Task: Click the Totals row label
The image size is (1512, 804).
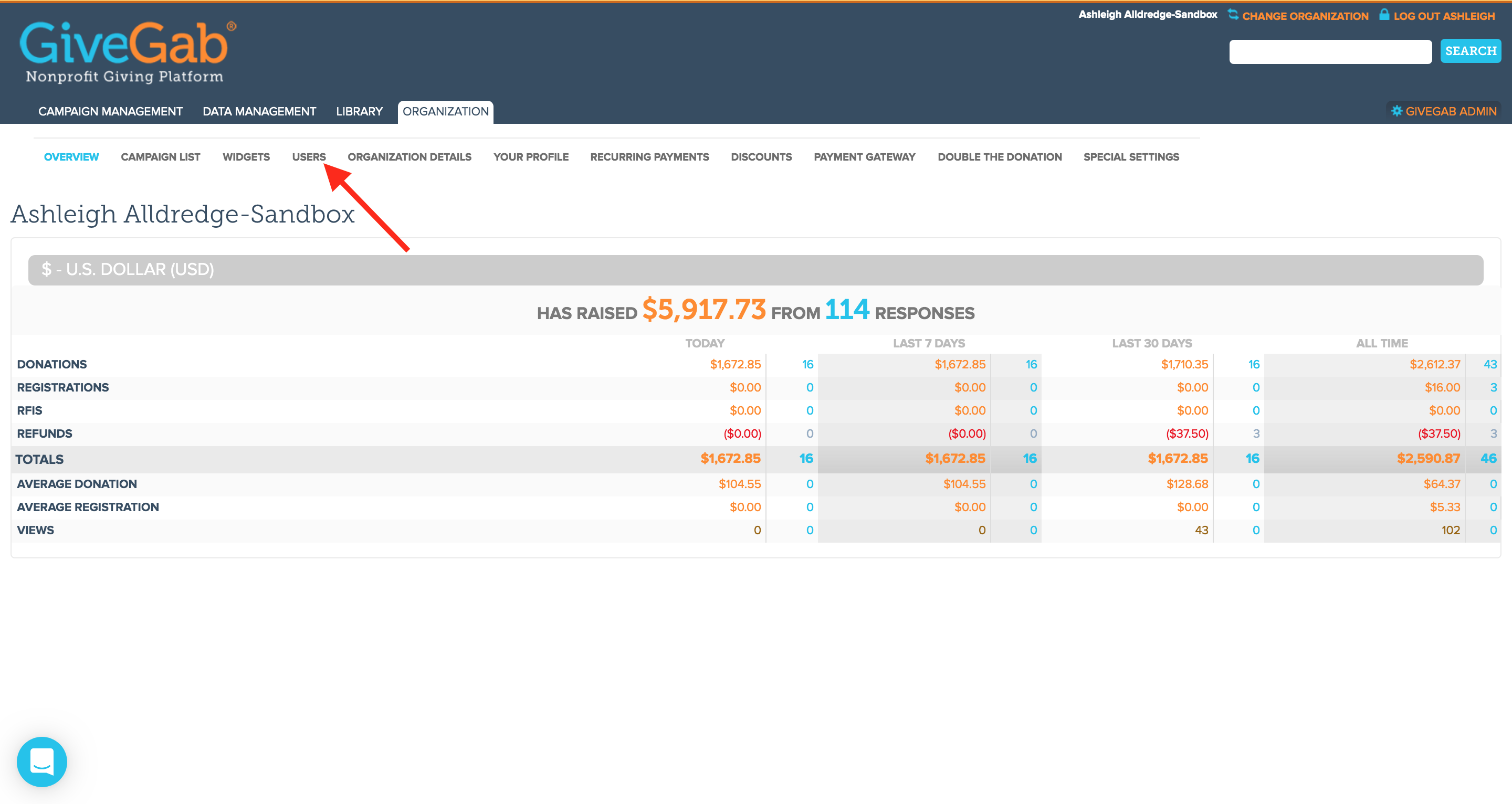Action: pyautogui.click(x=39, y=460)
